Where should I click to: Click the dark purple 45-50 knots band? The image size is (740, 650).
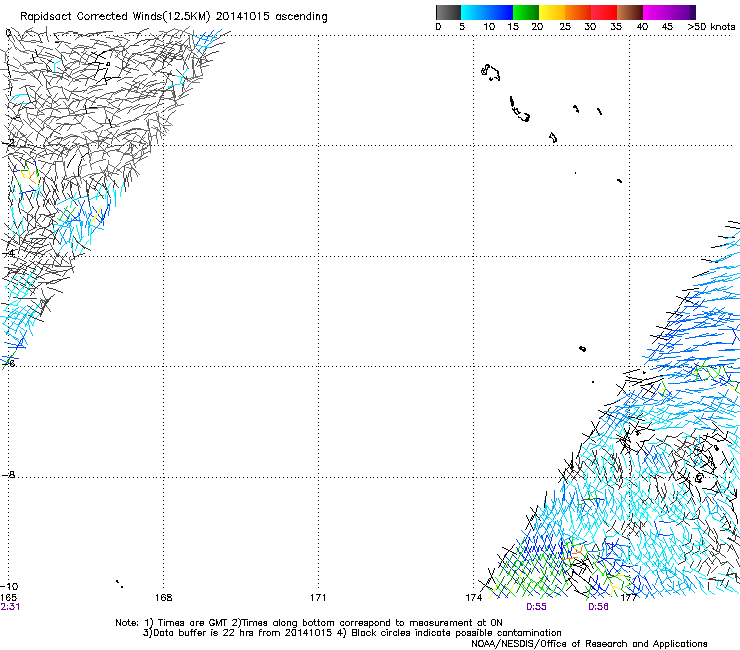682,12
